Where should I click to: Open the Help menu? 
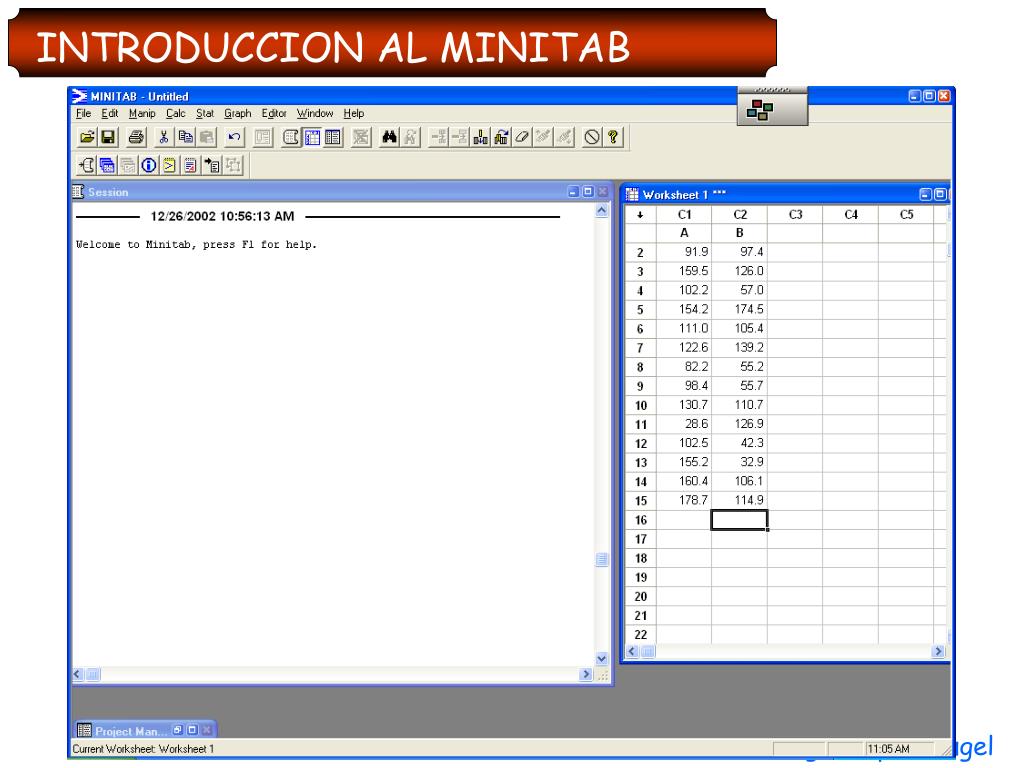click(x=354, y=114)
